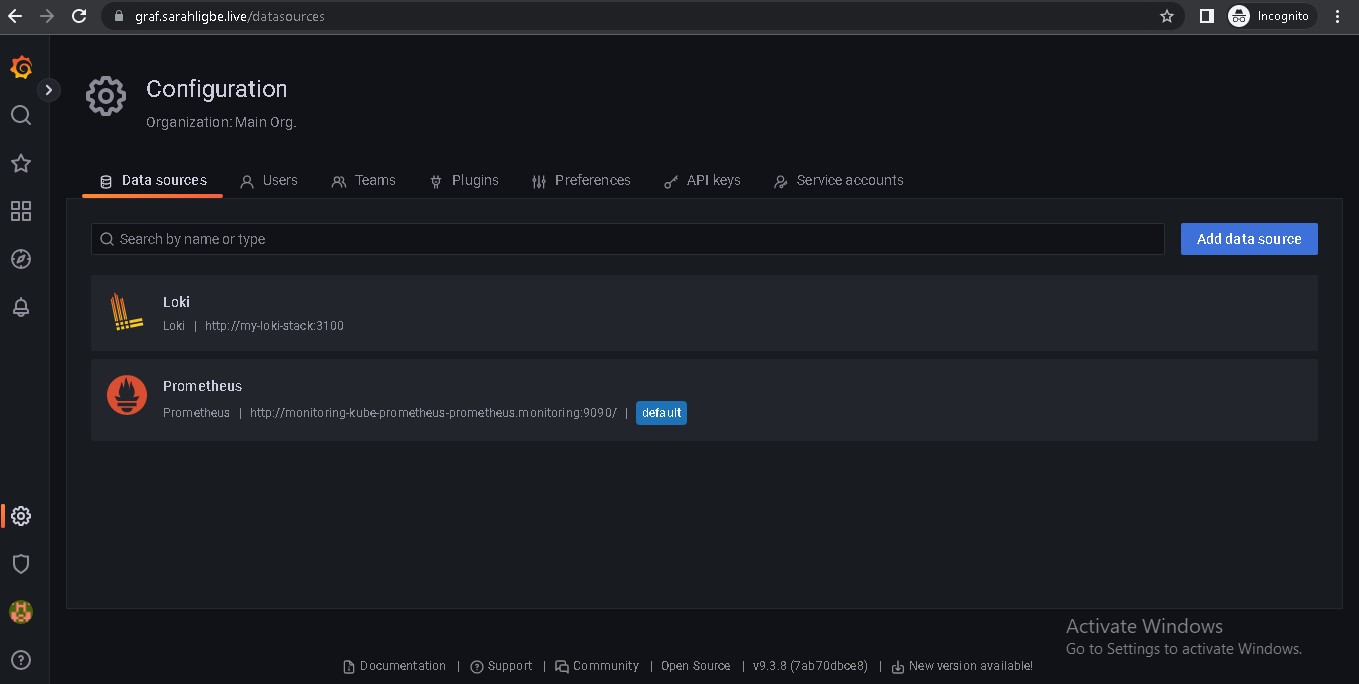Toggle the browser side panel icon
Screen dimensions: 1359x684
coord(1206,16)
